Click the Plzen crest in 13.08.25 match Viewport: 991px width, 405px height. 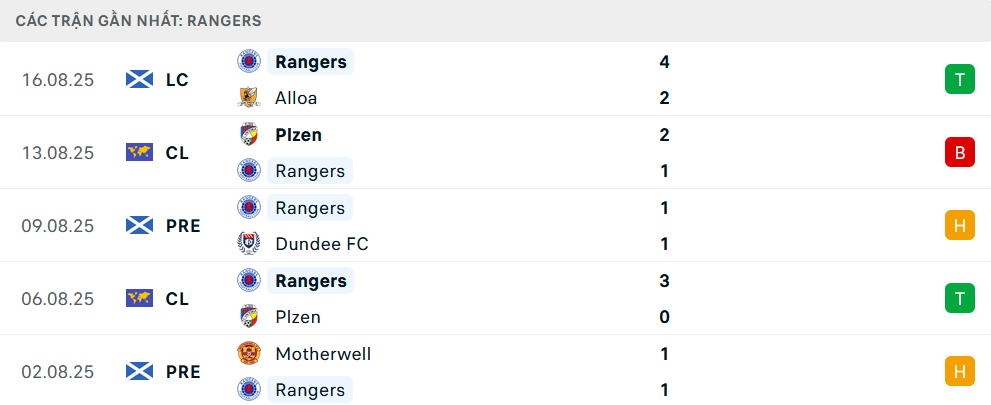(x=248, y=134)
